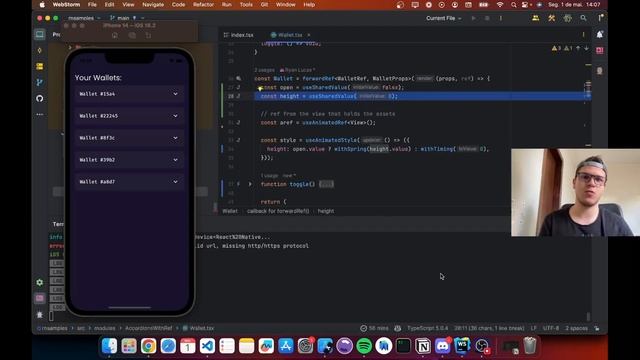Open the green Services icon in left sidebar
Screen dimensions: 640x360
point(40,282)
